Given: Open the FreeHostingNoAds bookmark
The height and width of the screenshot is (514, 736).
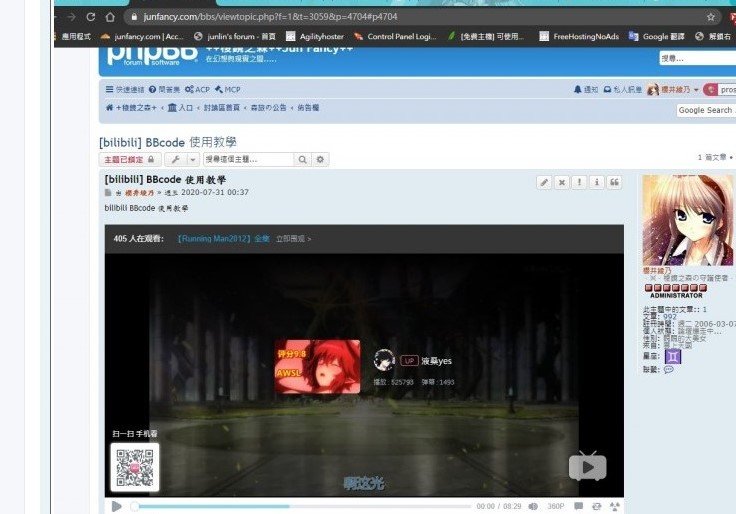Looking at the screenshot, I should pyautogui.click(x=579, y=36).
